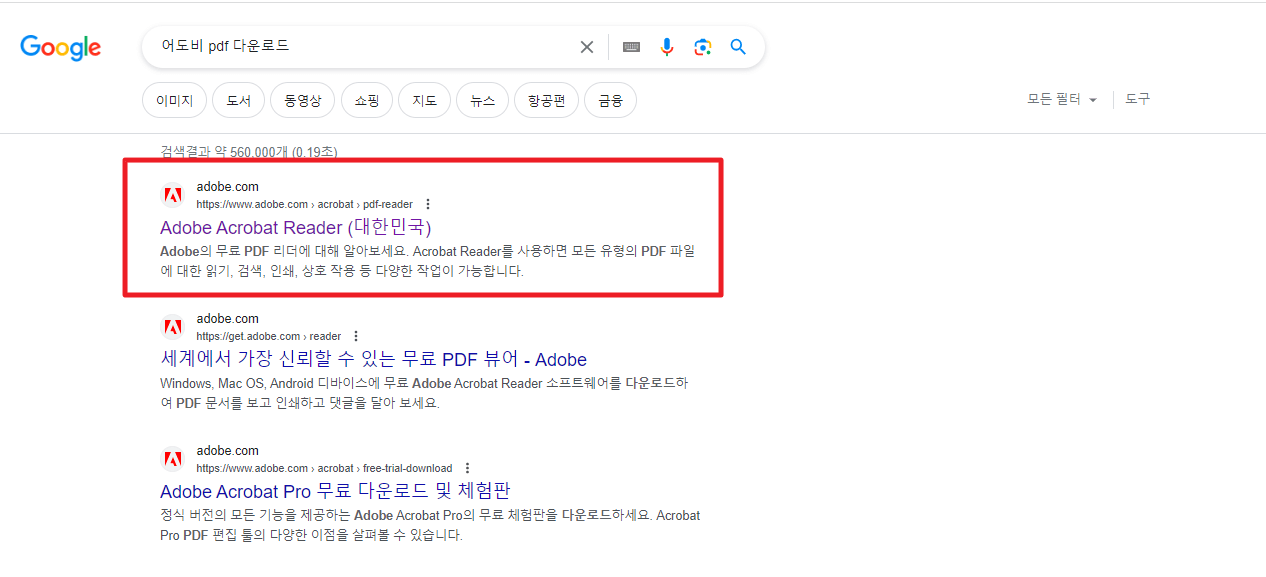Open the on-screen keyboard icon
The image size is (1266, 577).
[x=630, y=46]
